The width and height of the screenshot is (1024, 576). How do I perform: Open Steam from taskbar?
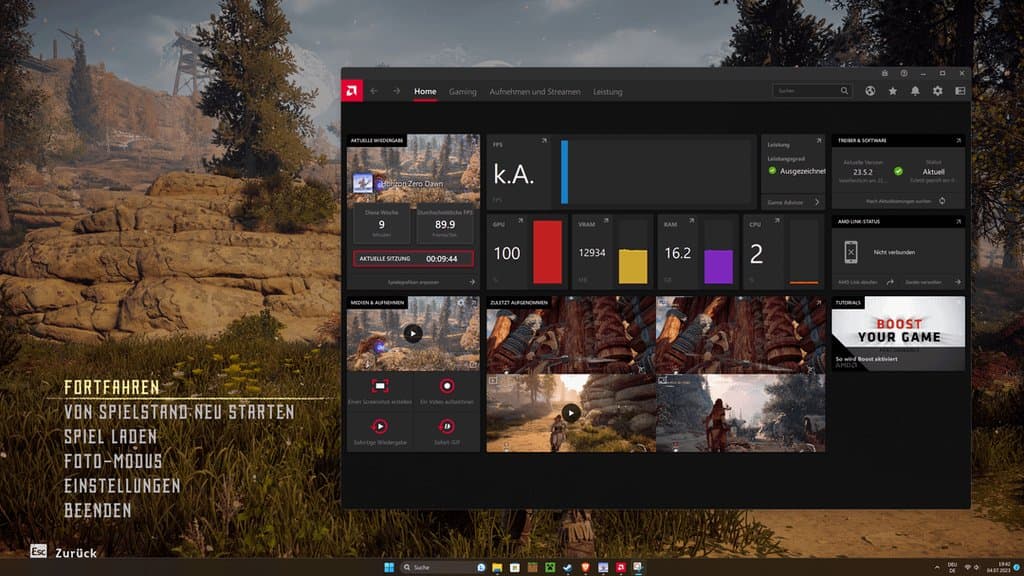(568, 568)
